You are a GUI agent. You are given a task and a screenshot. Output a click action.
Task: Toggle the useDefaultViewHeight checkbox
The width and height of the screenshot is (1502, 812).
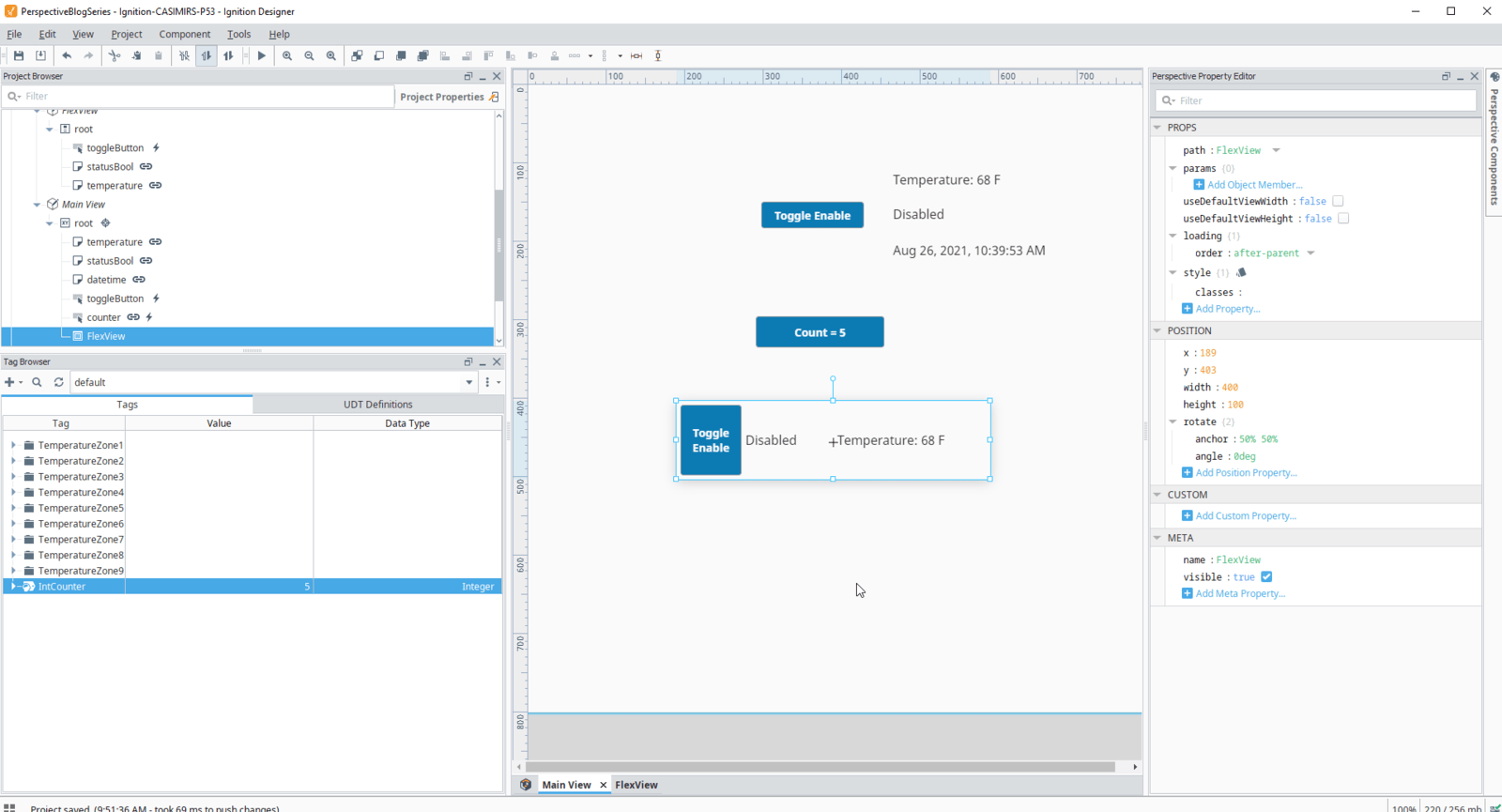click(1343, 219)
